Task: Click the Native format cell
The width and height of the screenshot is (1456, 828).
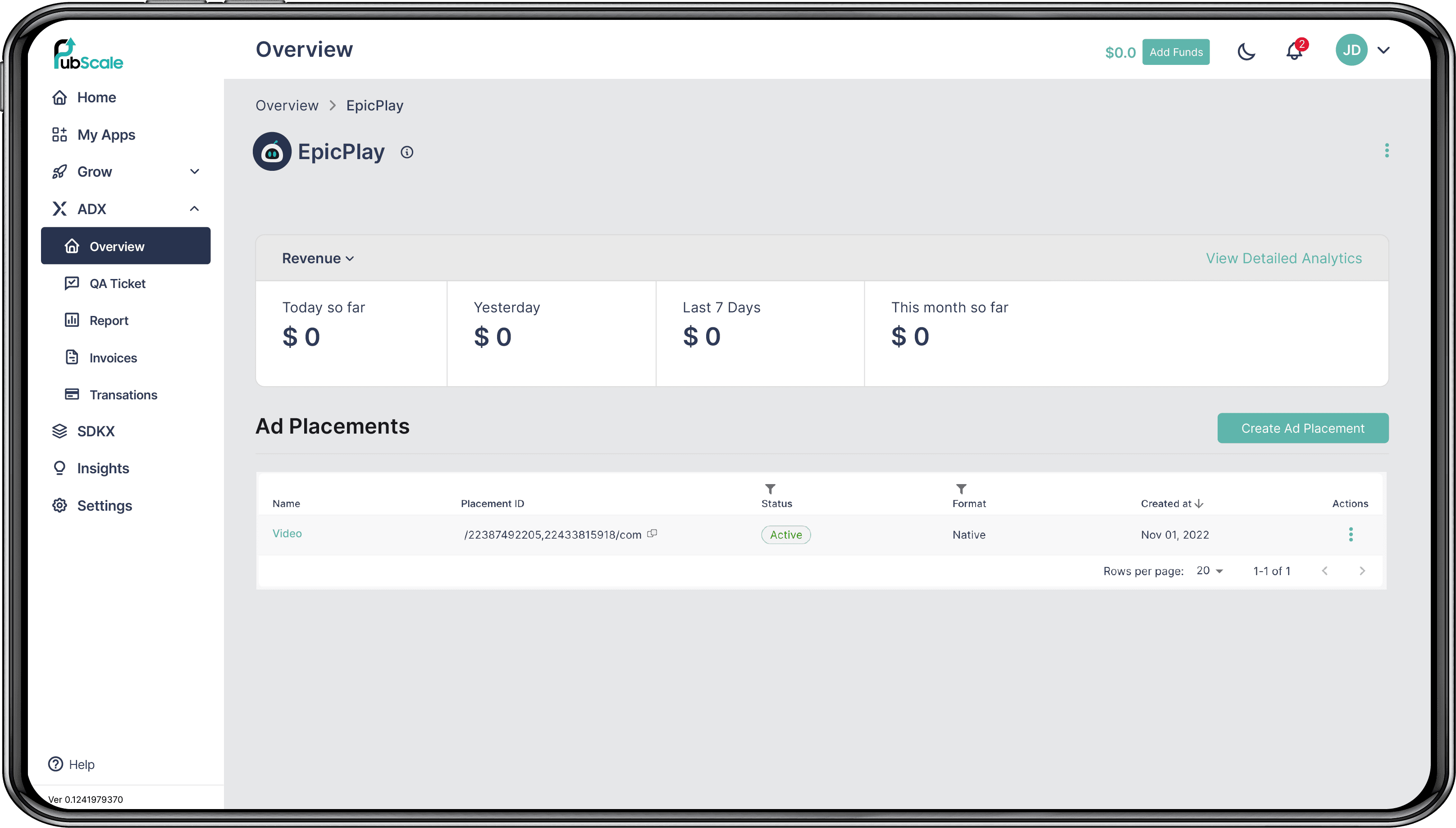Action: pyautogui.click(x=969, y=535)
